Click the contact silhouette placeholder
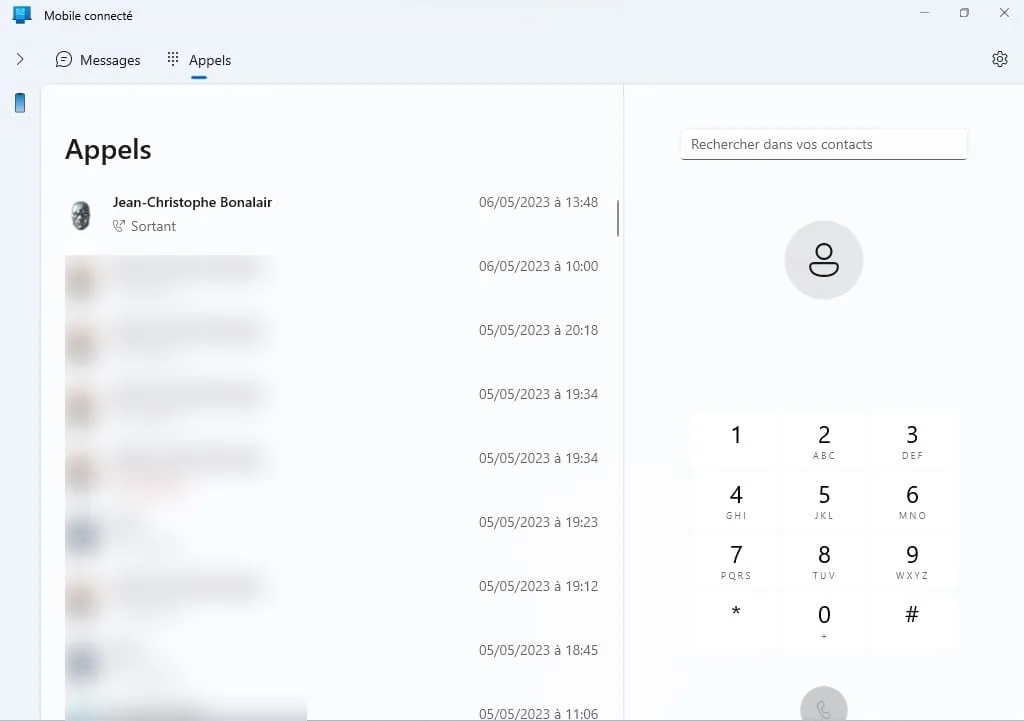Image resolution: width=1024 pixels, height=721 pixels. point(822,259)
